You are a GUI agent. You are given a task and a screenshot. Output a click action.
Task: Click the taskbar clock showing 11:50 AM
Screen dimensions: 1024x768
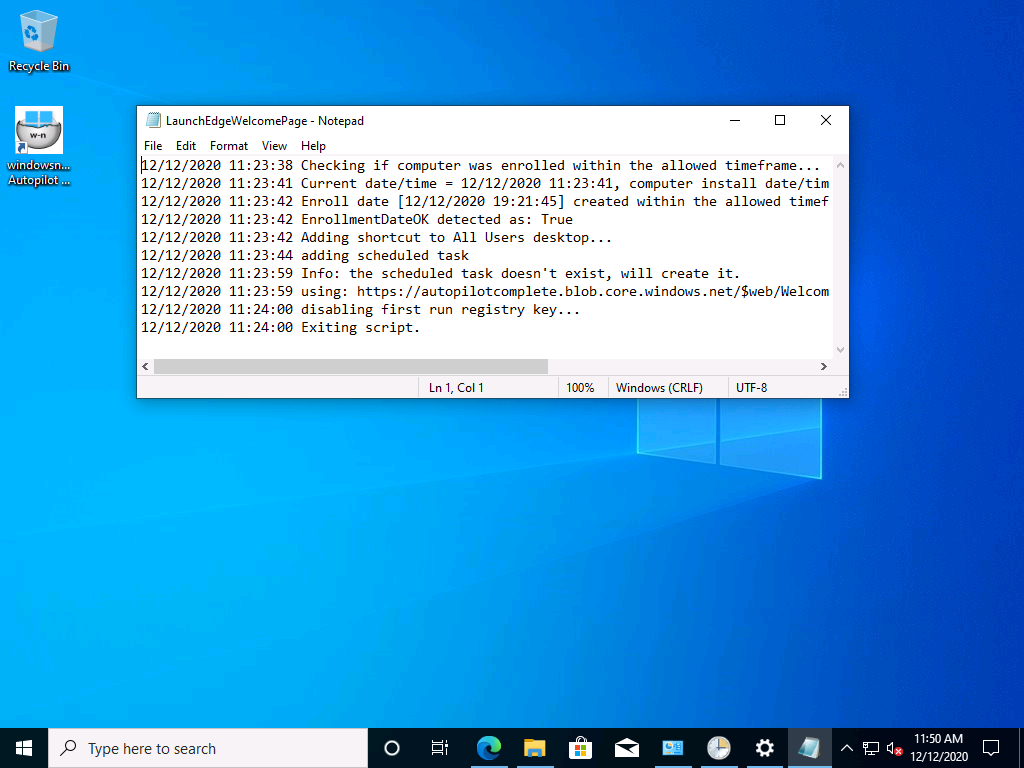coord(938,748)
